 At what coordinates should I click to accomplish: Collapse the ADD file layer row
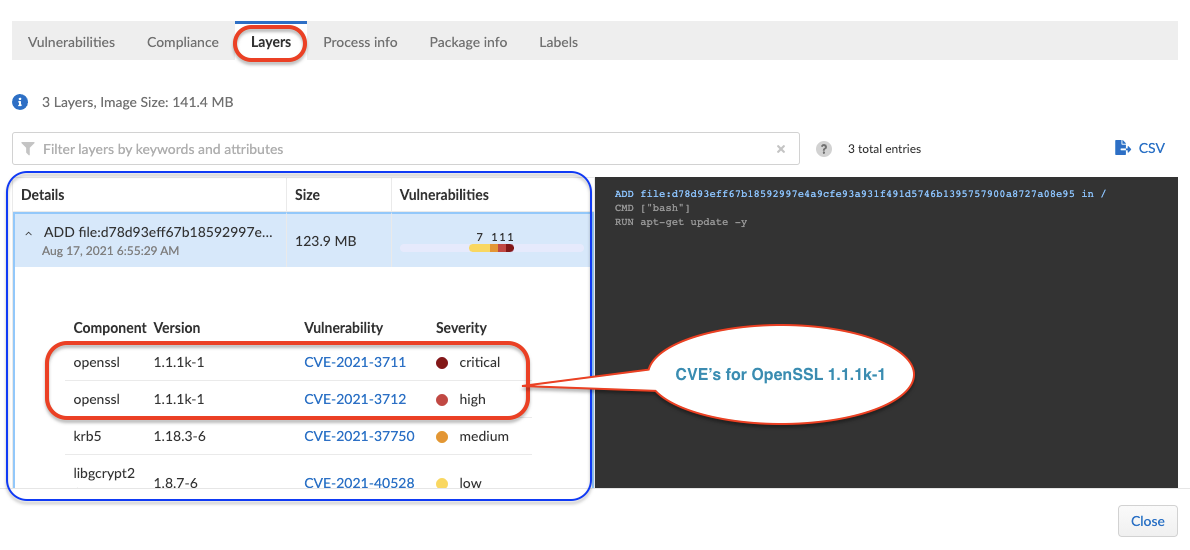29,234
